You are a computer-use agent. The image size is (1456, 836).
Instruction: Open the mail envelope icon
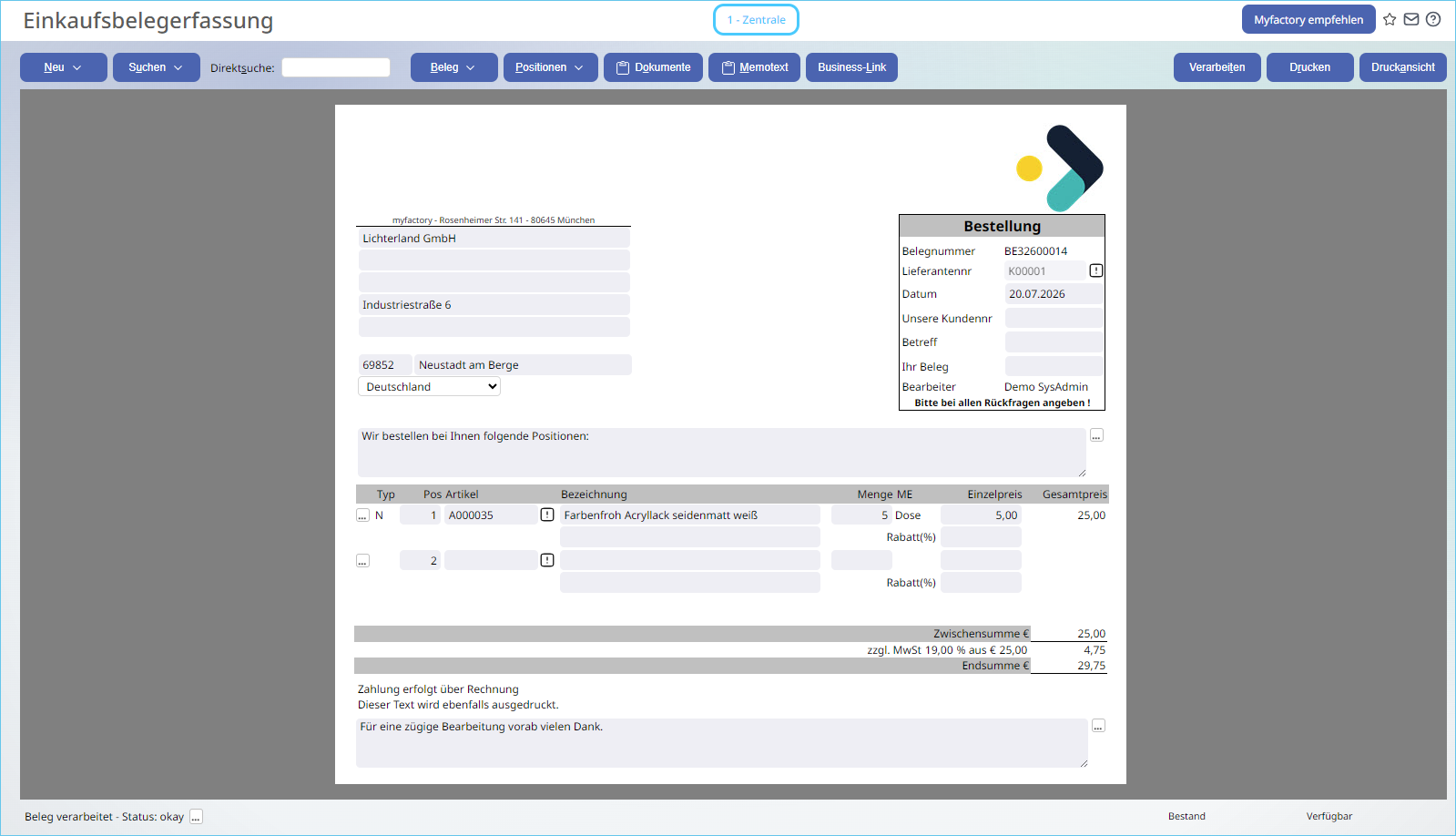click(1411, 19)
